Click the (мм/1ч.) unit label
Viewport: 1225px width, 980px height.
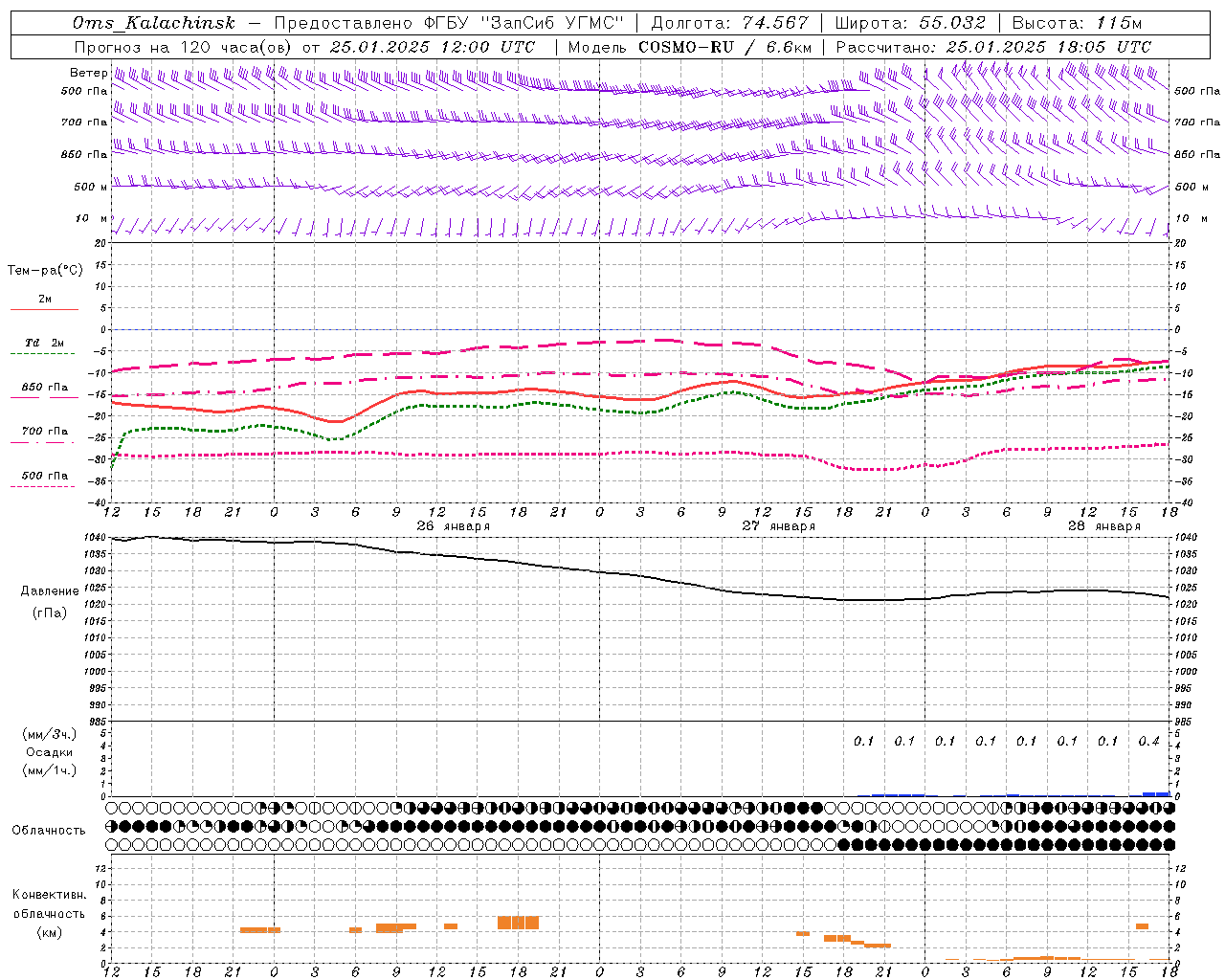pos(50,770)
